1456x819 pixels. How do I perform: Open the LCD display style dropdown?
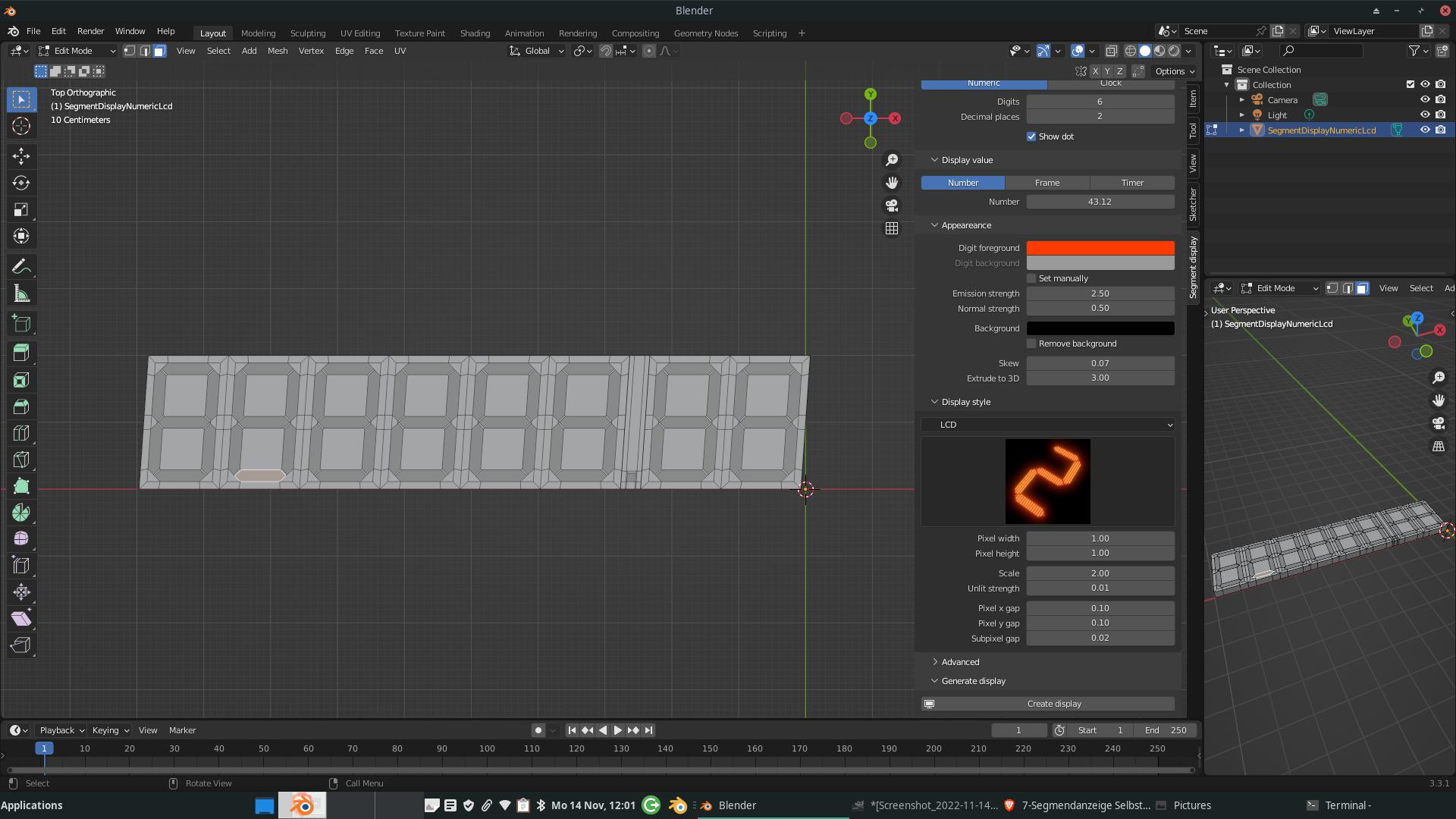click(x=1047, y=425)
